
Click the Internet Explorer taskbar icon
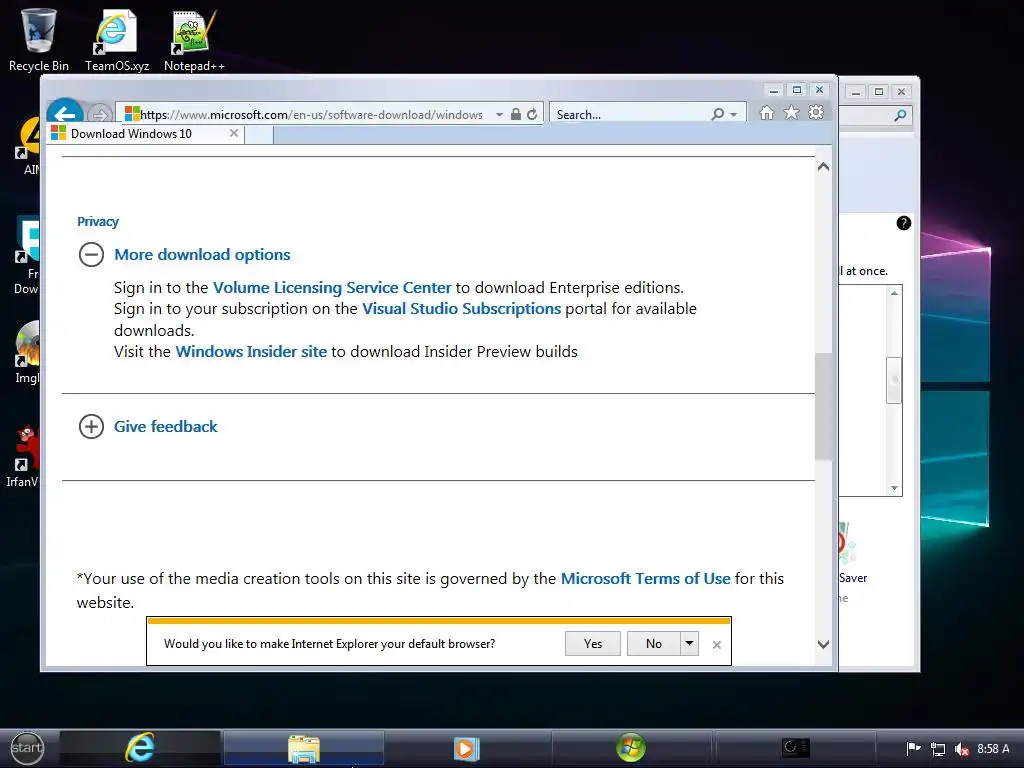[140, 748]
